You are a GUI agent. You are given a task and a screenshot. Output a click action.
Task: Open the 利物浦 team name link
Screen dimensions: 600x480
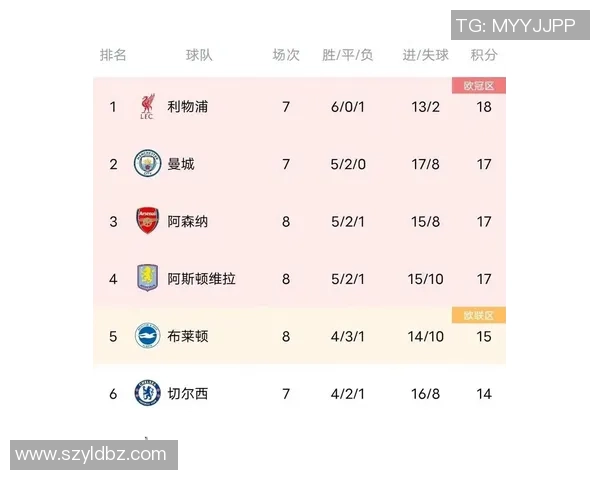(187, 106)
